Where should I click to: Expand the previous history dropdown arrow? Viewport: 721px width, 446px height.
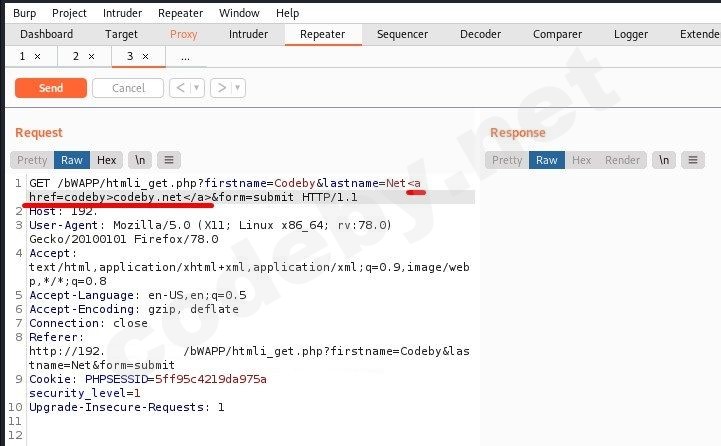[196, 88]
